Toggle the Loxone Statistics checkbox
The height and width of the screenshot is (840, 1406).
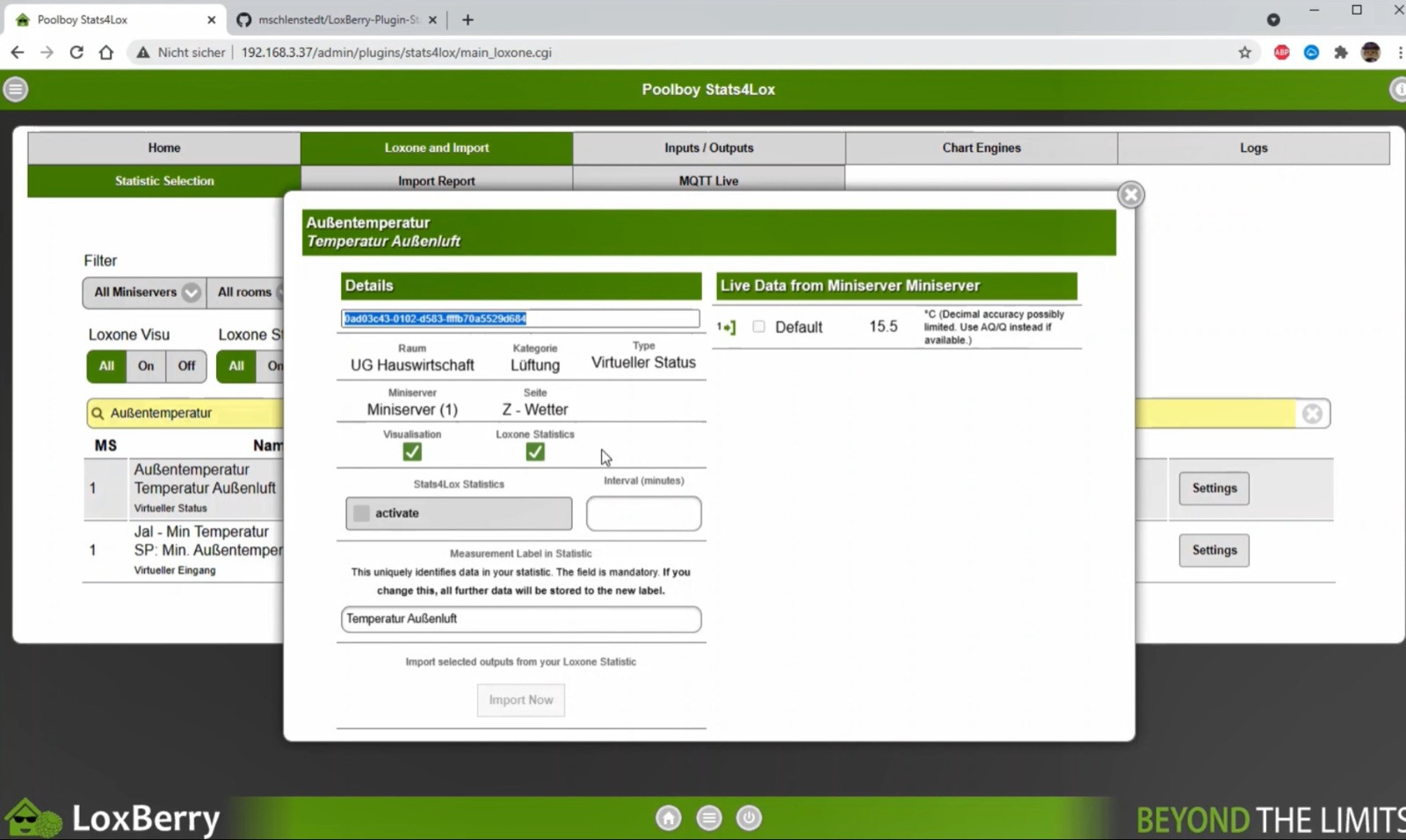[534, 452]
